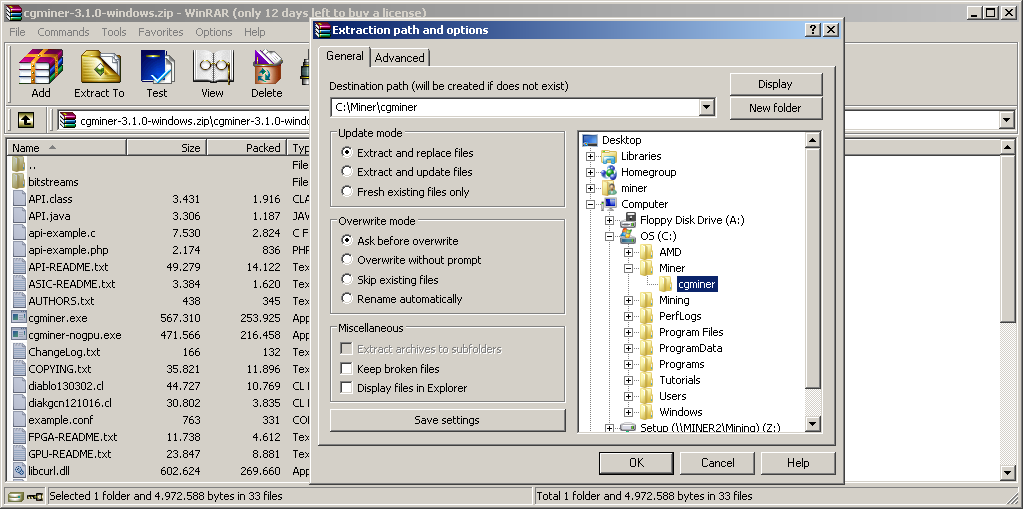Click the Save settings button
The image size is (1023, 509).
[447, 420]
